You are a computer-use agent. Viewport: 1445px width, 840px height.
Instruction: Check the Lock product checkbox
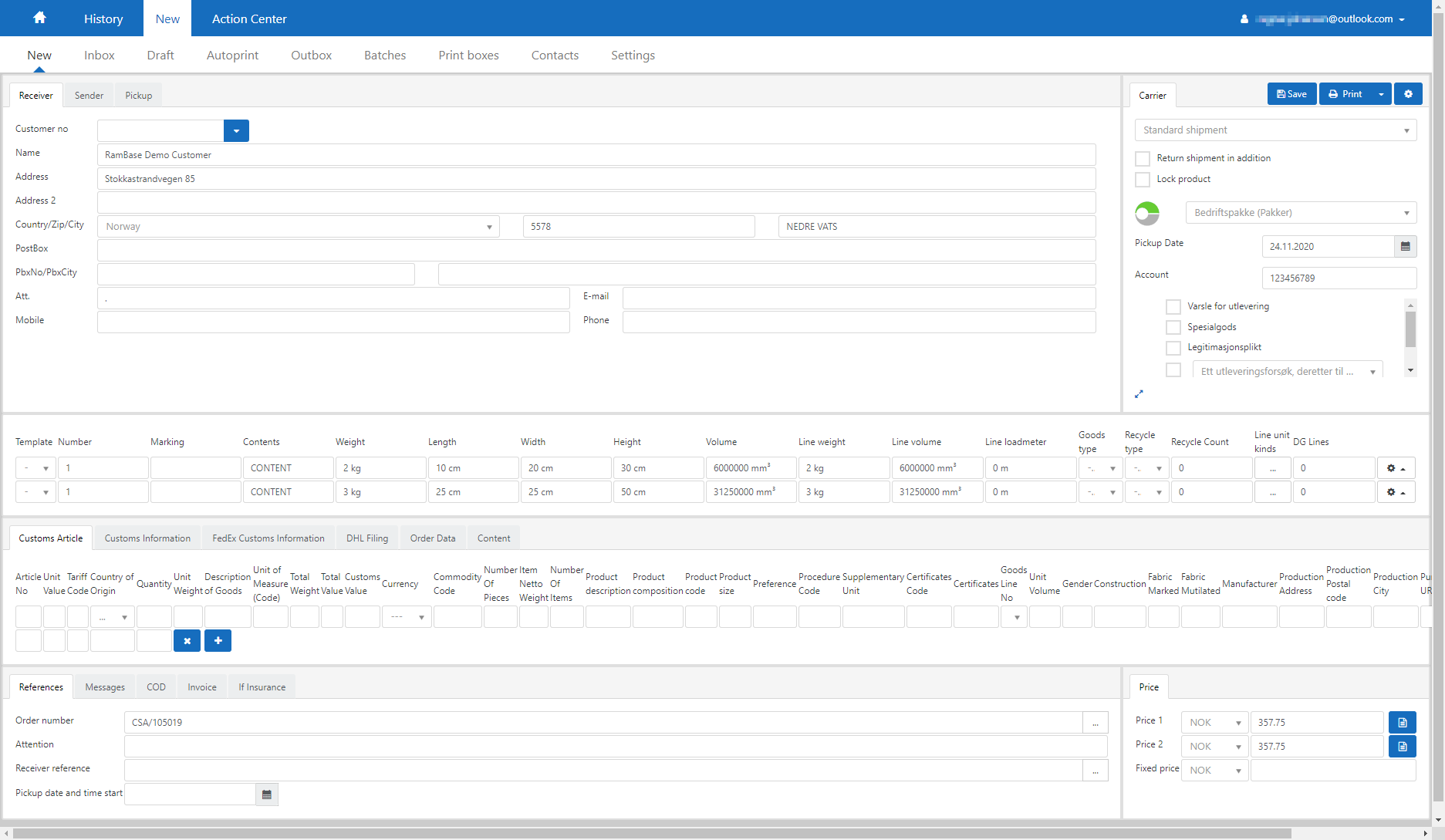click(1143, 180)
